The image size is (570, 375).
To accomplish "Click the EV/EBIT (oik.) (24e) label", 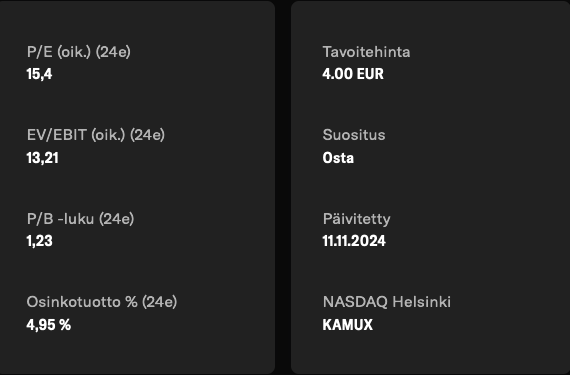I will click(x=96, y=135).
